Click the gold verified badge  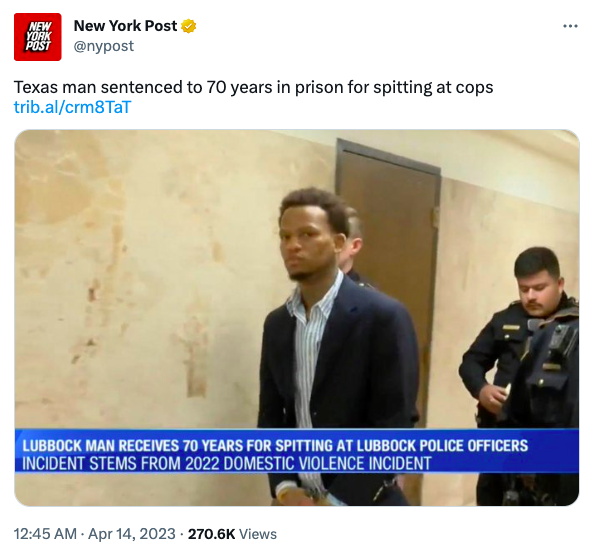189,26
